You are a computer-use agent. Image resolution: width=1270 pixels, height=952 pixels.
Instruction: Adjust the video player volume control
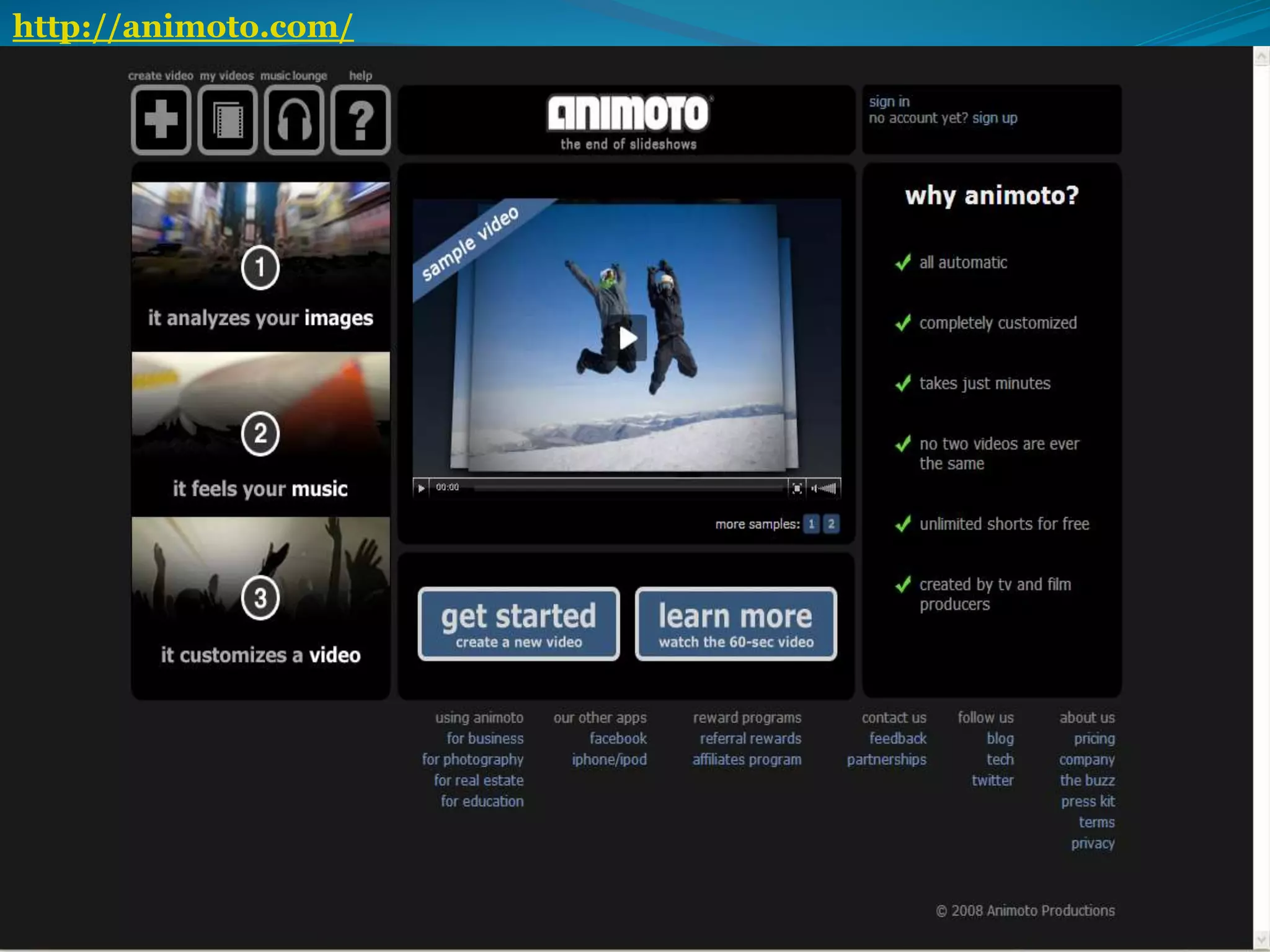tap(824, 488)
